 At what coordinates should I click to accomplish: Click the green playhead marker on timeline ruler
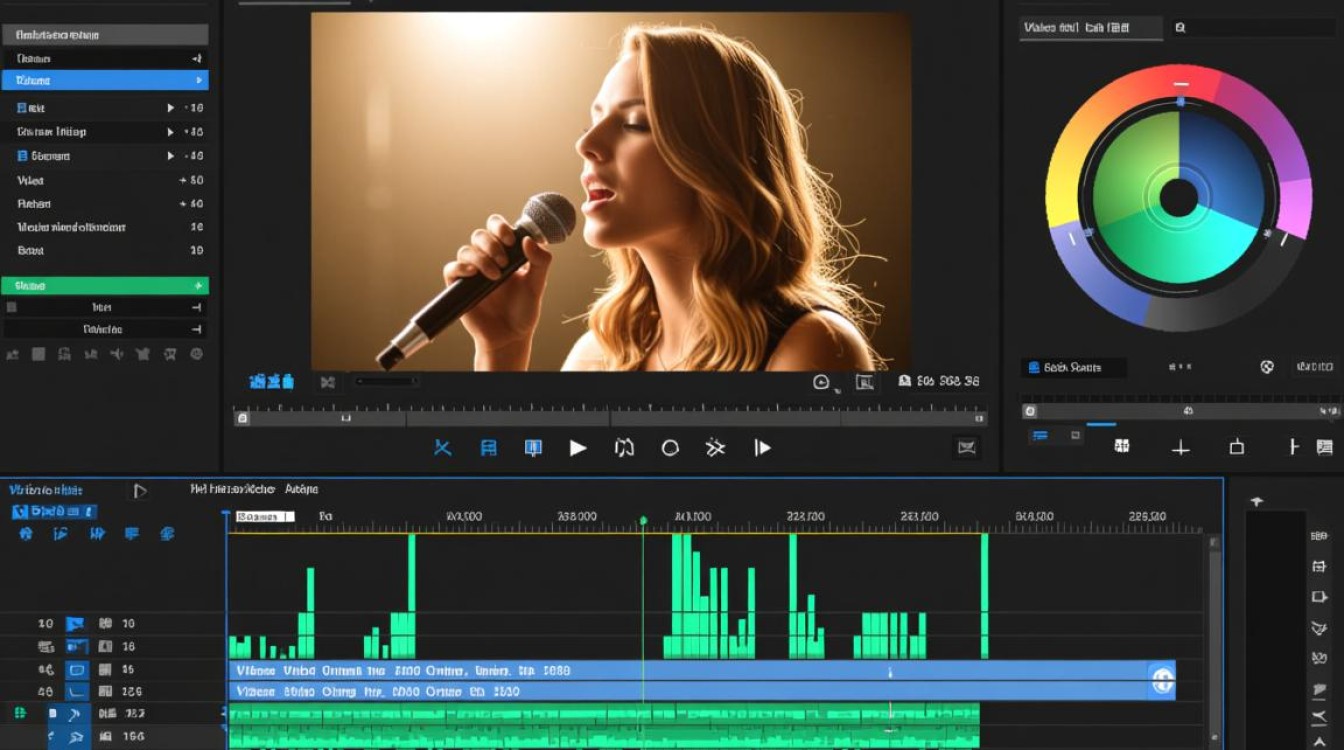[643, 521]
